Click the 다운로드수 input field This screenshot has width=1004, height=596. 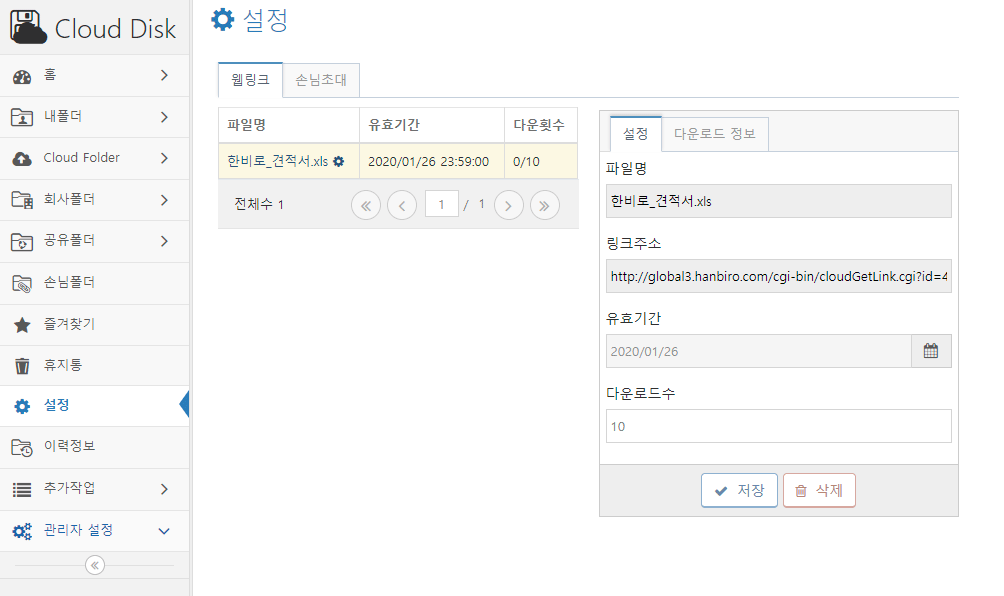click(x=779, y=426)
